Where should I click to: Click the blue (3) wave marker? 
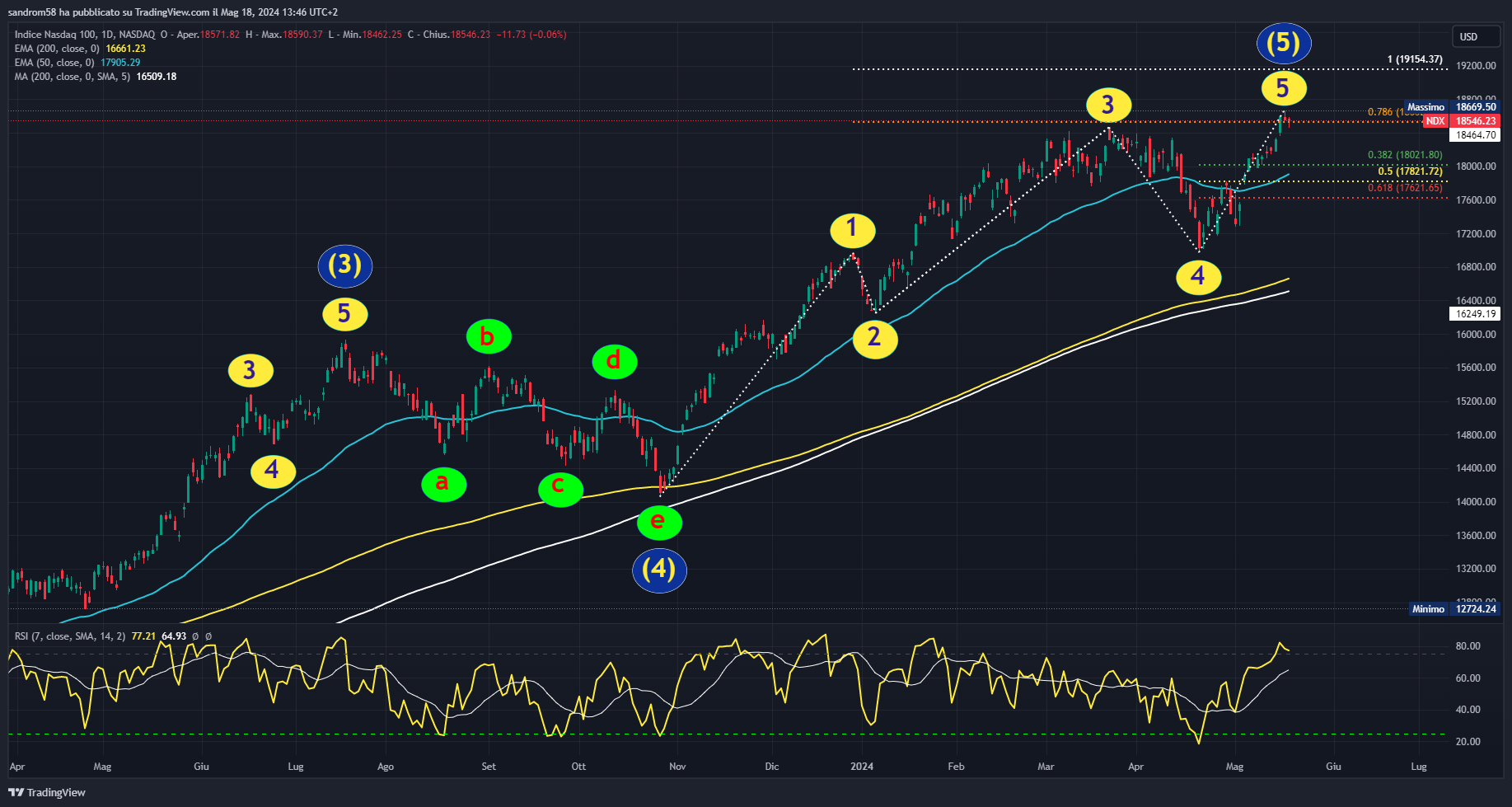[x=344, y=265]
